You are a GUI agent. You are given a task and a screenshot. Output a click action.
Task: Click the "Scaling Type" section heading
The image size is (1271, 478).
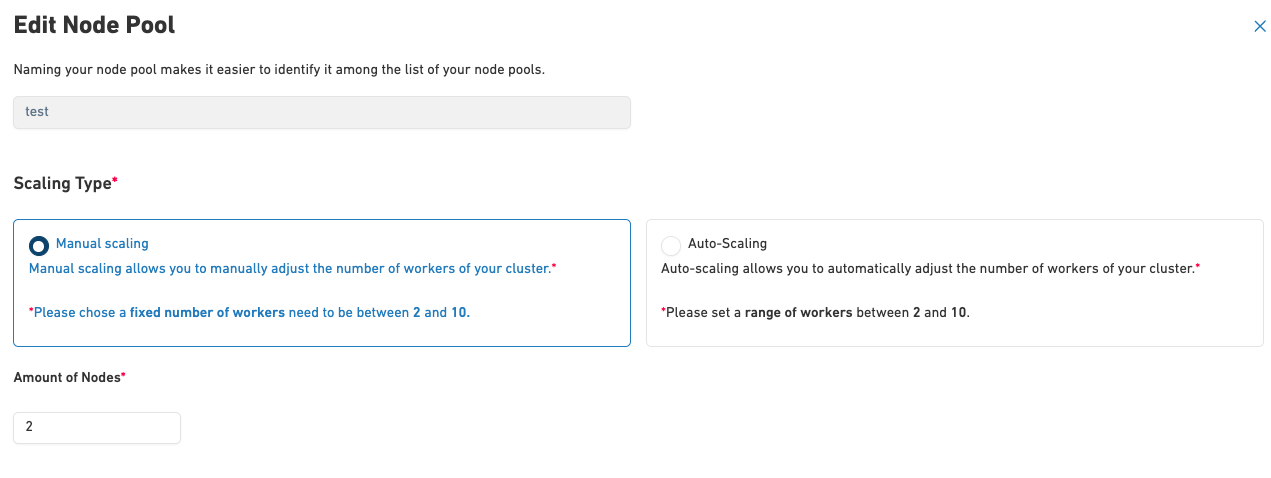click(x=62, y=184)
